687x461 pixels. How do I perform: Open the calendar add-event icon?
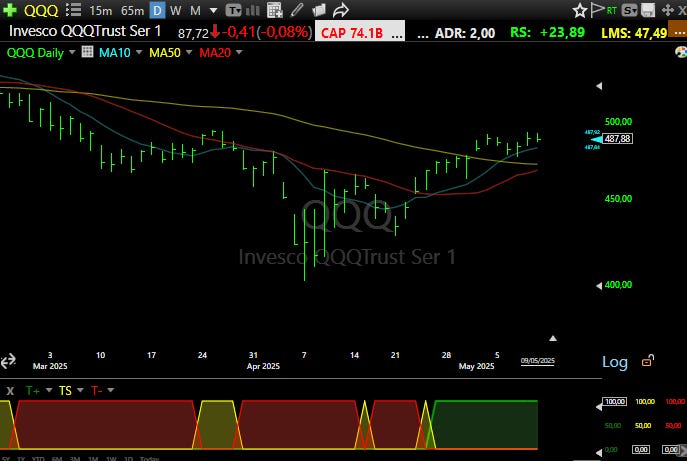pyautogui.click(x=275, y=10)
